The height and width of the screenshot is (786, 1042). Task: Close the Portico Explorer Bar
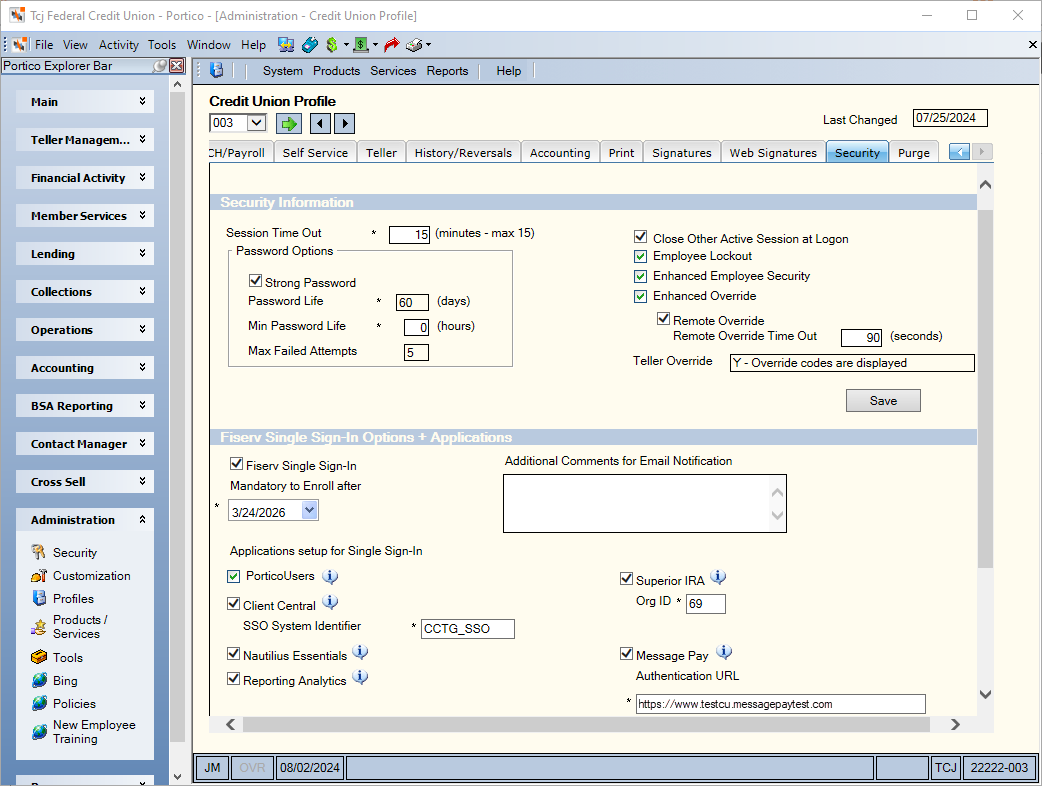(177, 66)
